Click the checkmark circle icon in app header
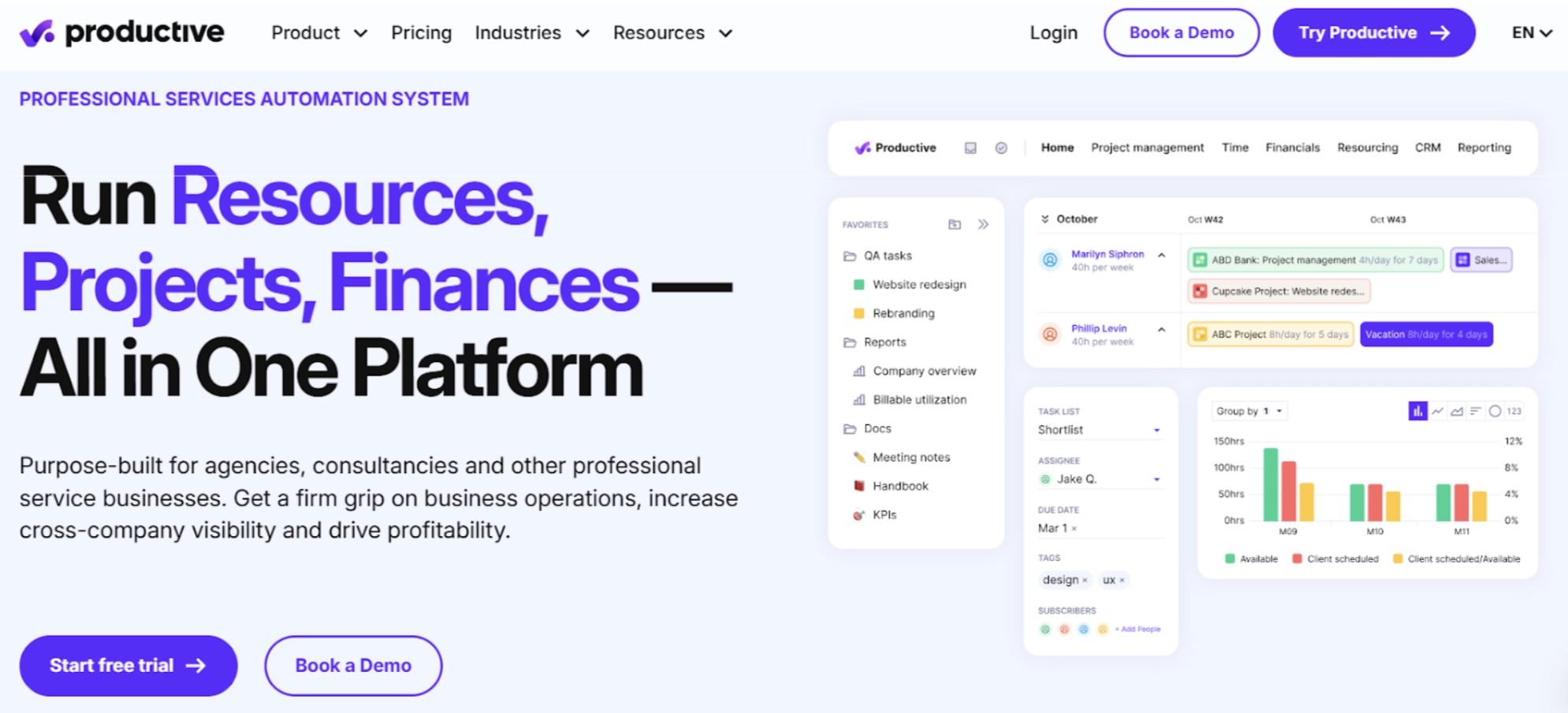The image size is (1568, 713). pos(1001,147)
